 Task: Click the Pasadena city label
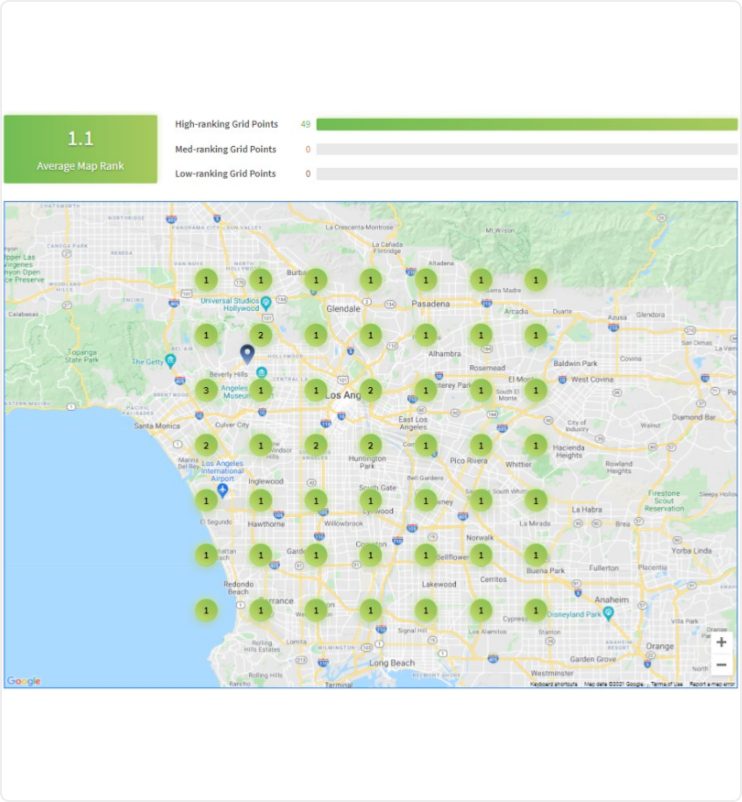pos(431,304)
